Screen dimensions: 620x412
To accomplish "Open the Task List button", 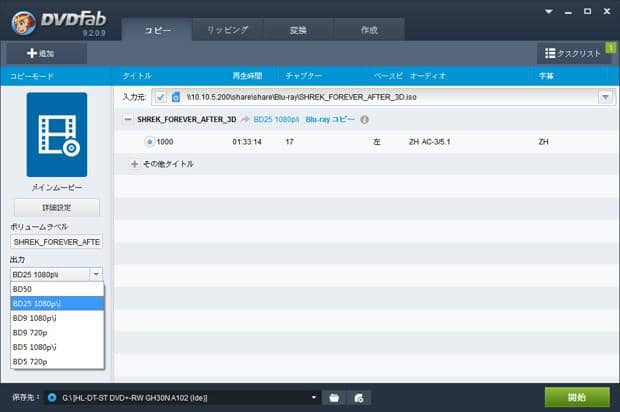I will tap(573, 53).
